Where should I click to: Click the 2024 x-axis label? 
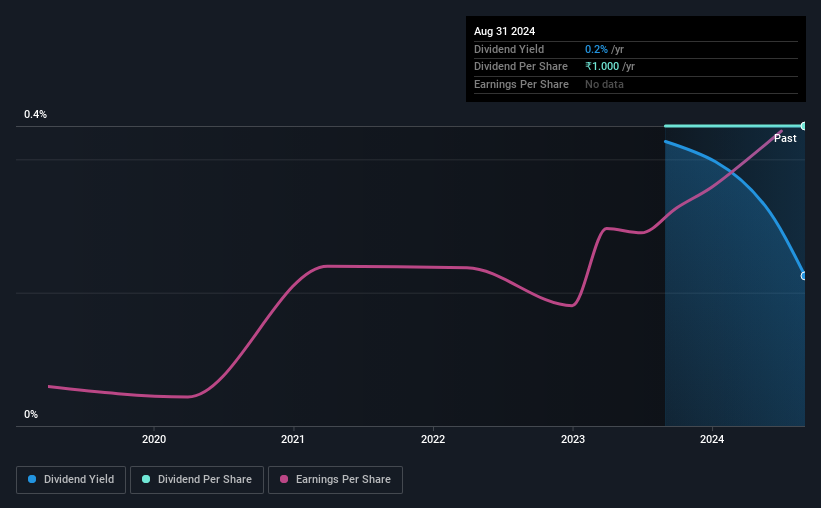712,439
